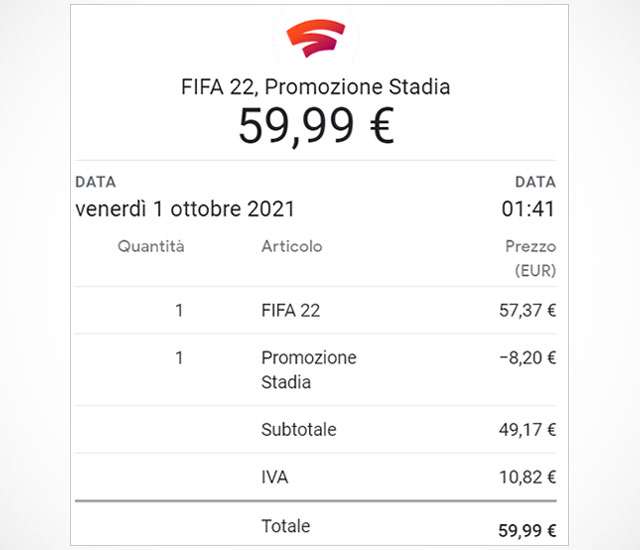The image size is (640, 550).
Task: Select the Promozione Stadia line item
Action: pyautogui.click(x=308, y=369)
